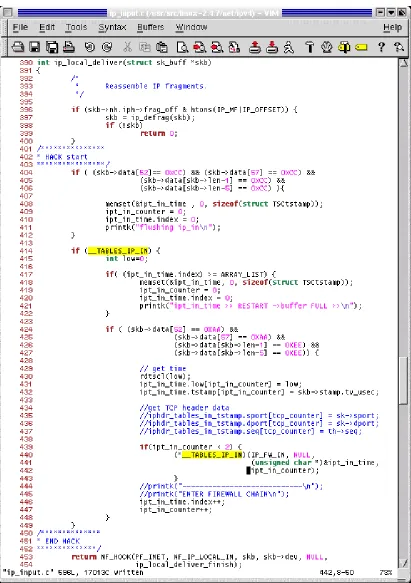The height and width of the screenshot is (583, 411).
Task: Click the vertical scrollbar thumb
Action: coord(404,380)
